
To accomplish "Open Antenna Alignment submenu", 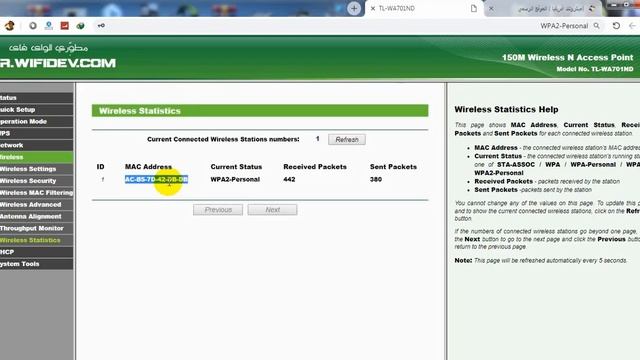I will (x=37, y=216).
